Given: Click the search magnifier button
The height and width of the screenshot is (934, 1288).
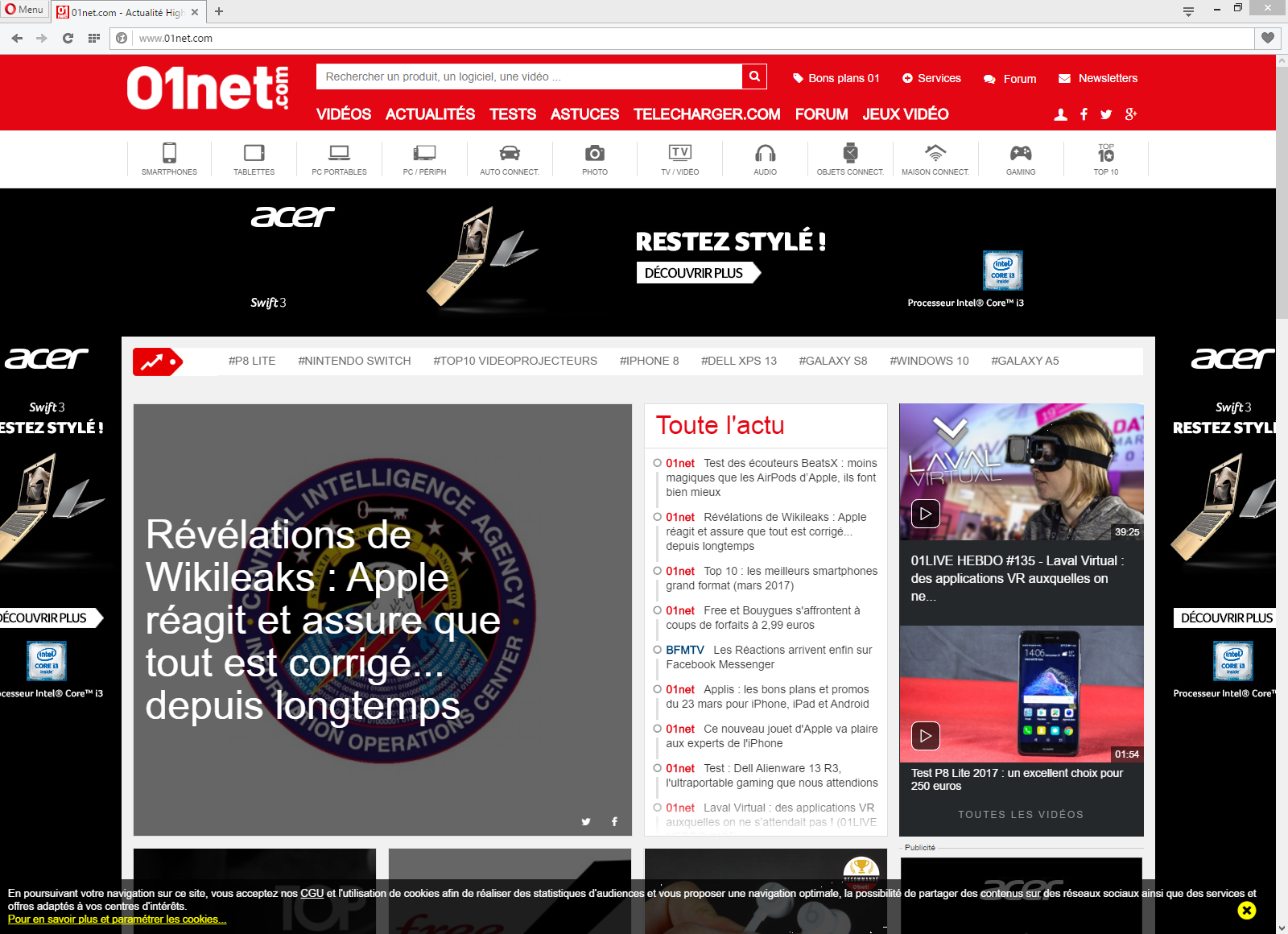Looking at the screenshot, I should 754,76.
